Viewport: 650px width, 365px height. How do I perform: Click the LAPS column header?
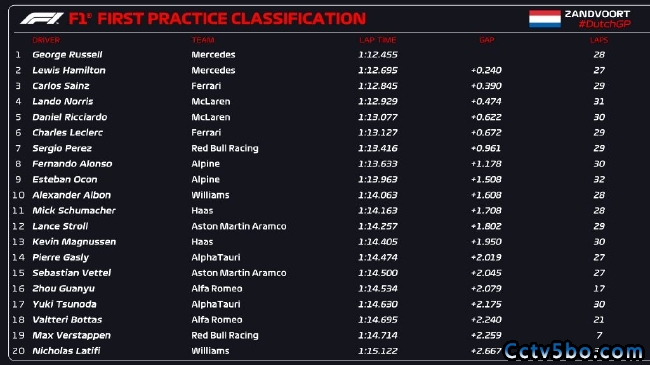[599, 40]
